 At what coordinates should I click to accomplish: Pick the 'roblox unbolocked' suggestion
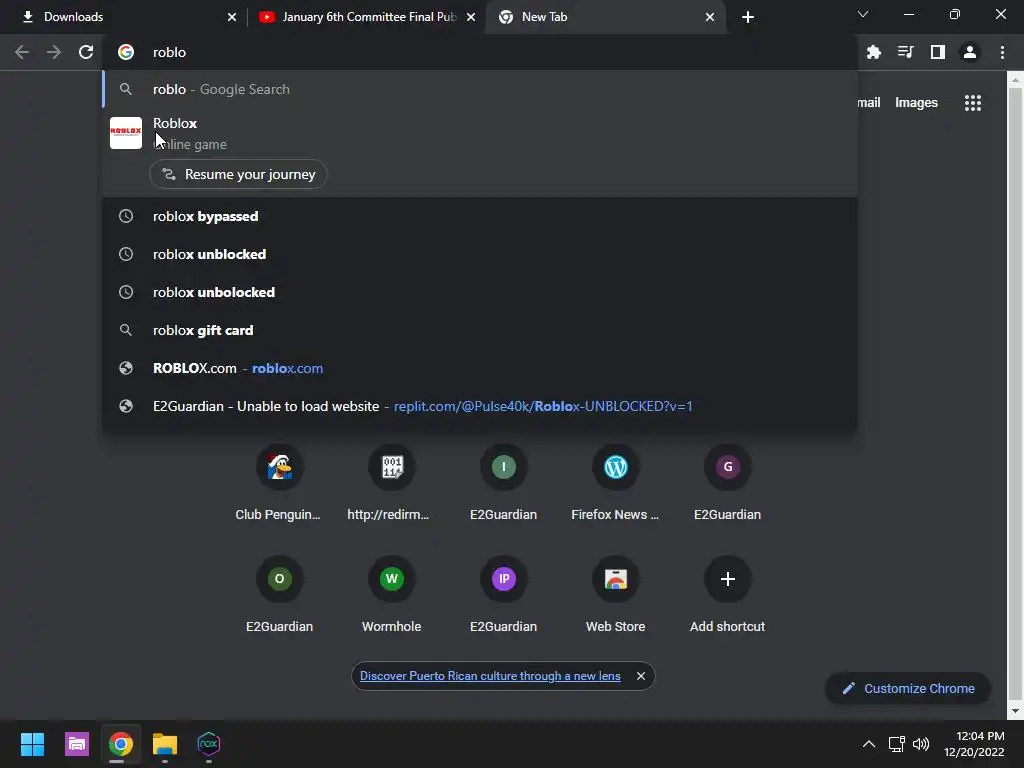click(x=480, y=292)
